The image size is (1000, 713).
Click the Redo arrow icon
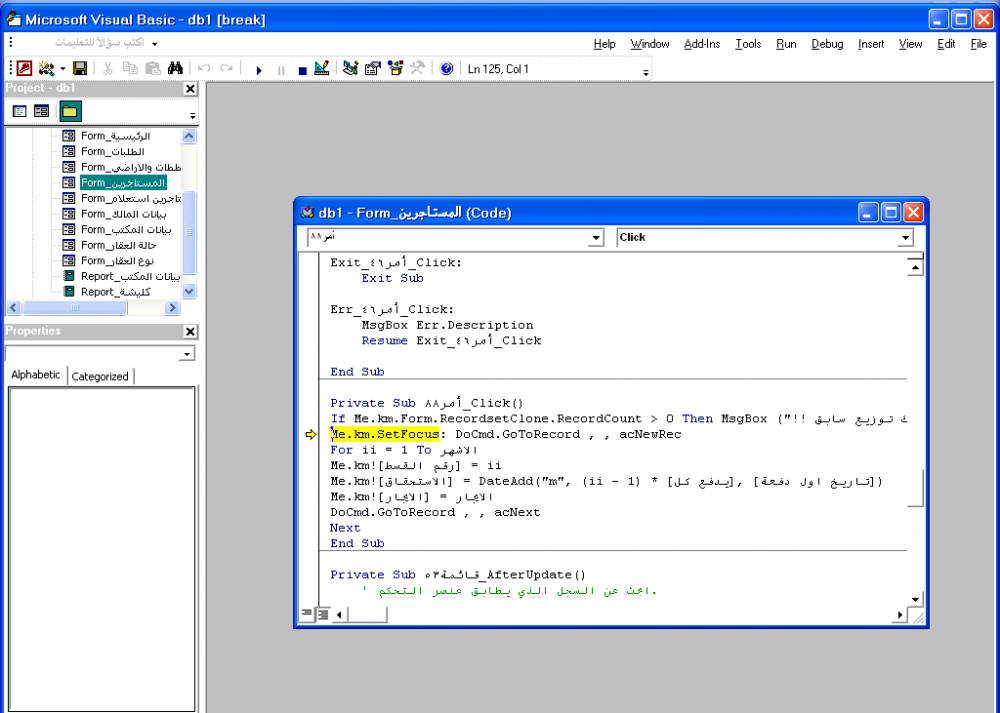click(x=226, y=68)
